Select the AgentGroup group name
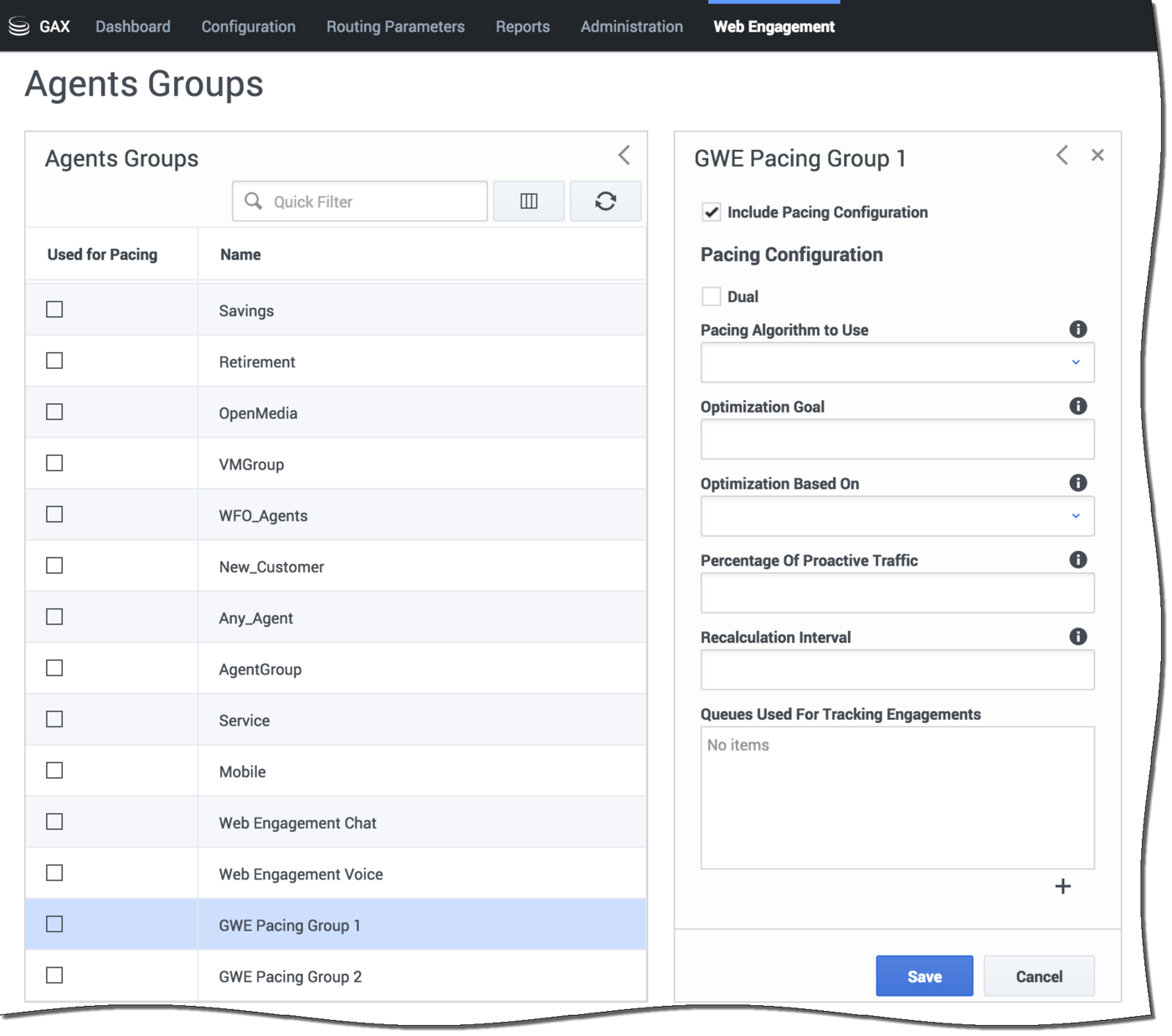Viewport: 1172px width, 1036px height. (x=260, y=669)
